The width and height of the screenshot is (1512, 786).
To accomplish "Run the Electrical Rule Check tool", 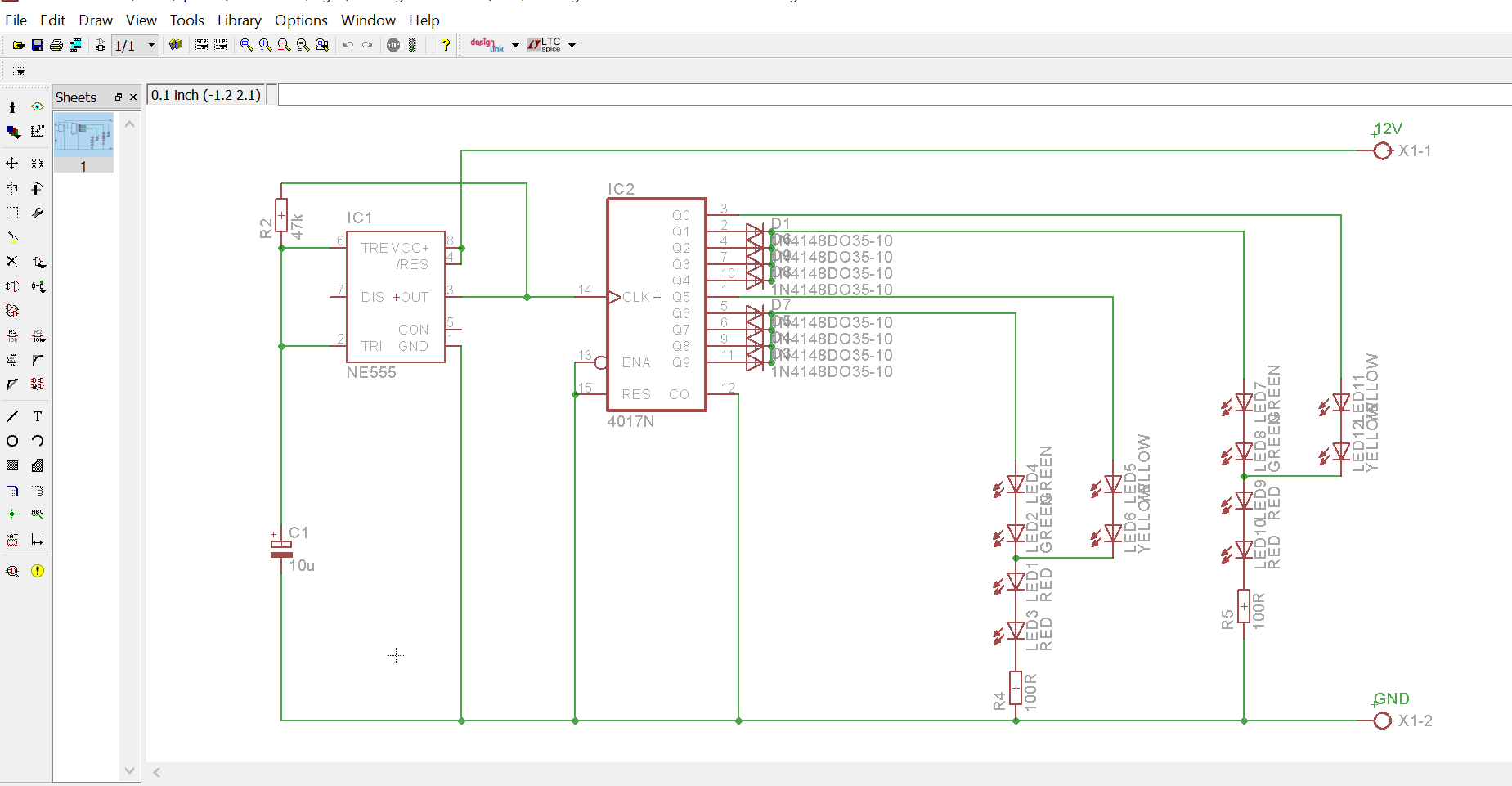I will 12,571.
